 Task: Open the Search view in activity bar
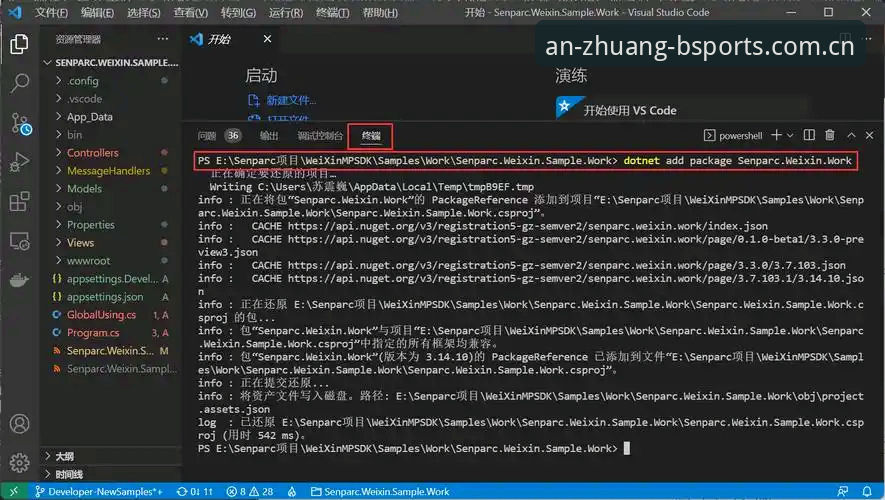(x=19, y=83)
